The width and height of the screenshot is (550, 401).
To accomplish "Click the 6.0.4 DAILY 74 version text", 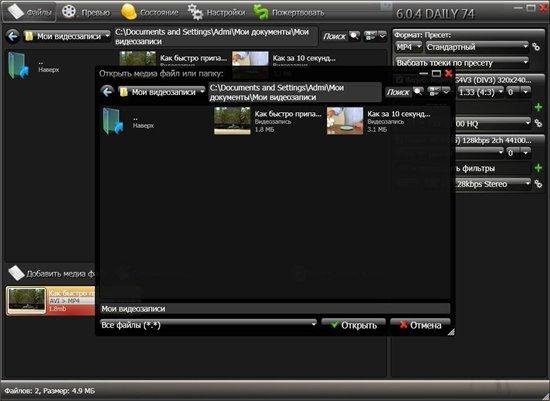I will point(435,14).
